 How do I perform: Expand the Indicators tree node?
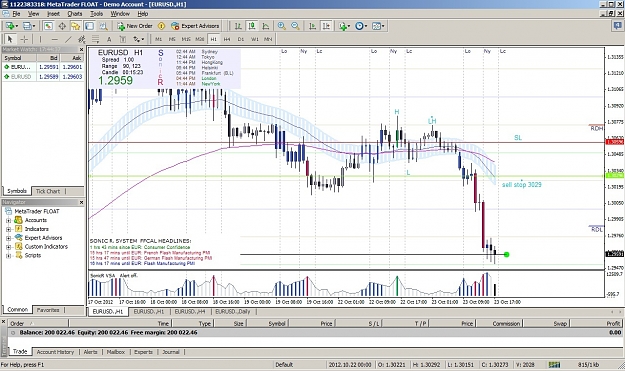pos(8,229)
